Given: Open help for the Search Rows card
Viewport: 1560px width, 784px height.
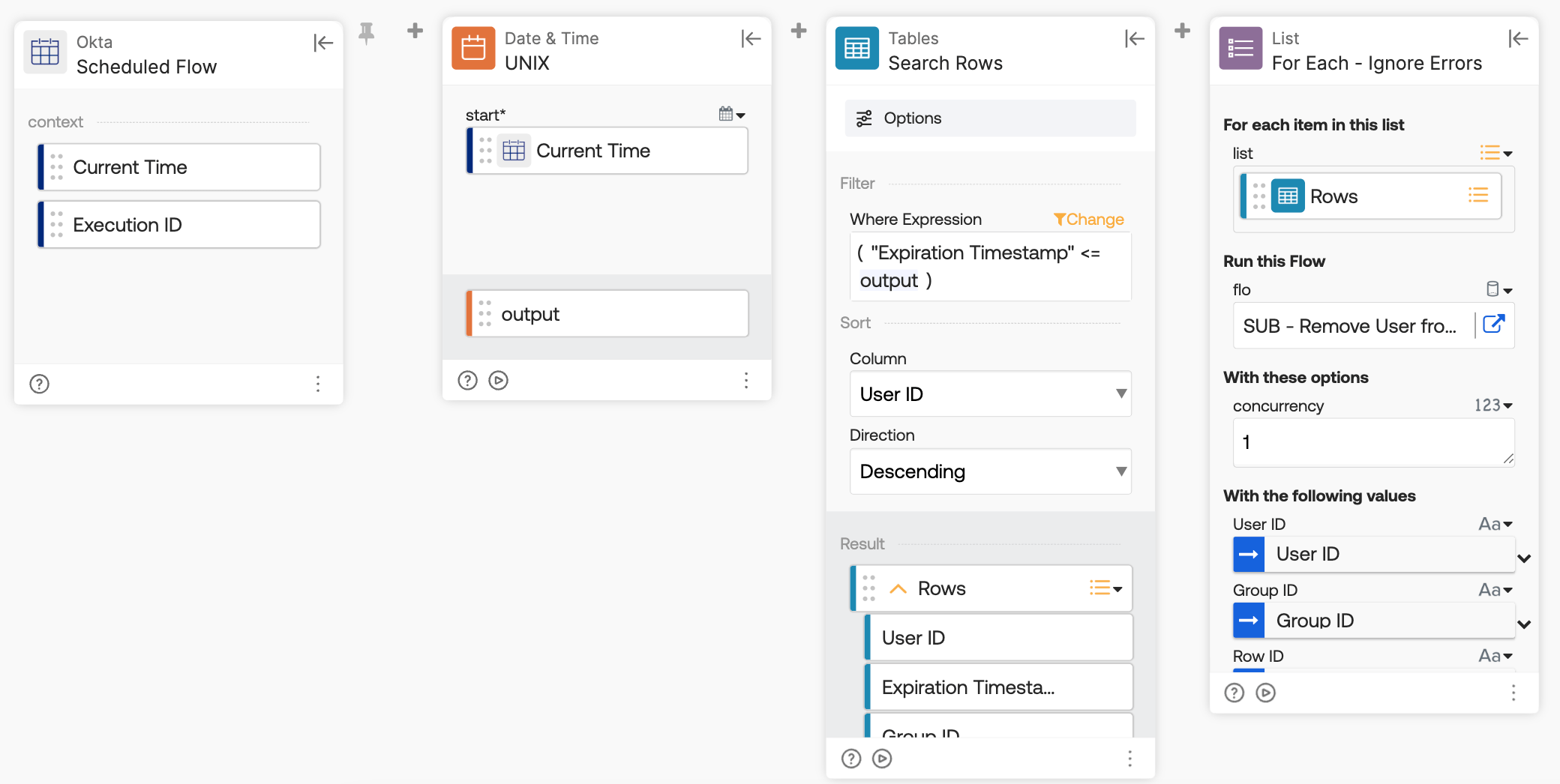Looking at the screenshot, I should click(851, 759).
